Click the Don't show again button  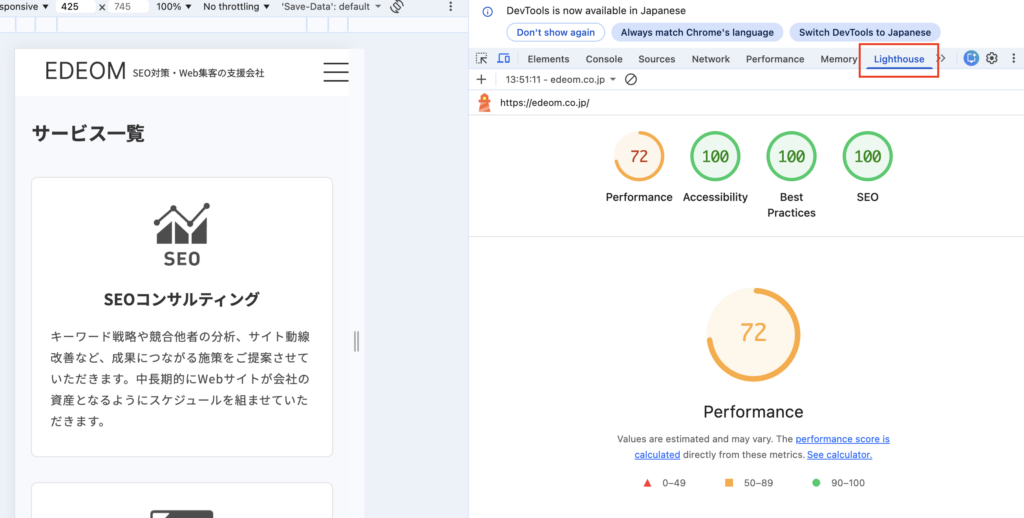coord(556,32)
